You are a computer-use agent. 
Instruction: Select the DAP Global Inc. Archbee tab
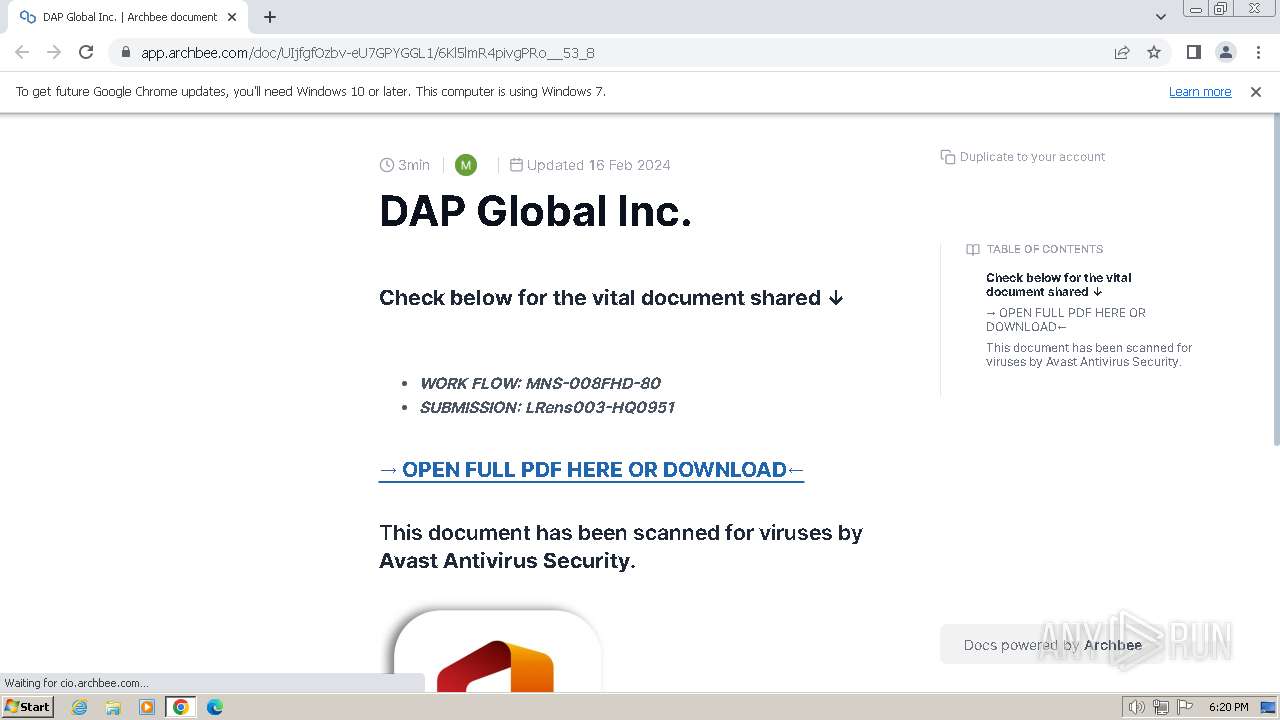[x=128, y=17]
